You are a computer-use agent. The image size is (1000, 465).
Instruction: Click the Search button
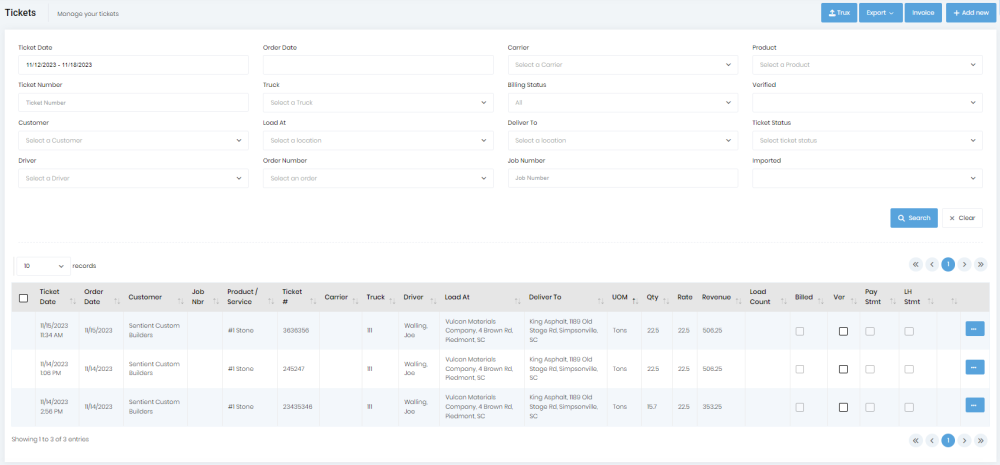coord(913,218)
